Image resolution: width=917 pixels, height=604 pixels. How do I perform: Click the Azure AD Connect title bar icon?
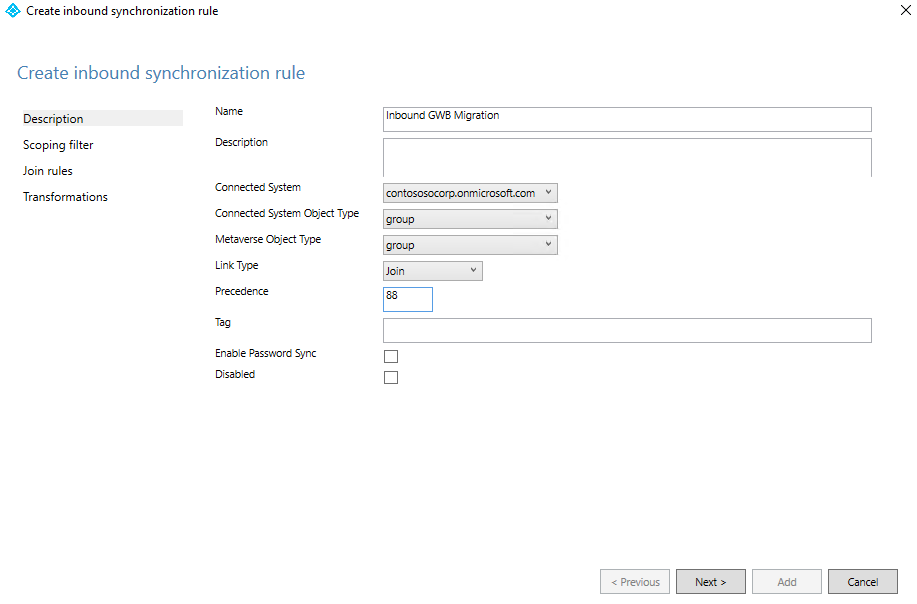[13, 11]
